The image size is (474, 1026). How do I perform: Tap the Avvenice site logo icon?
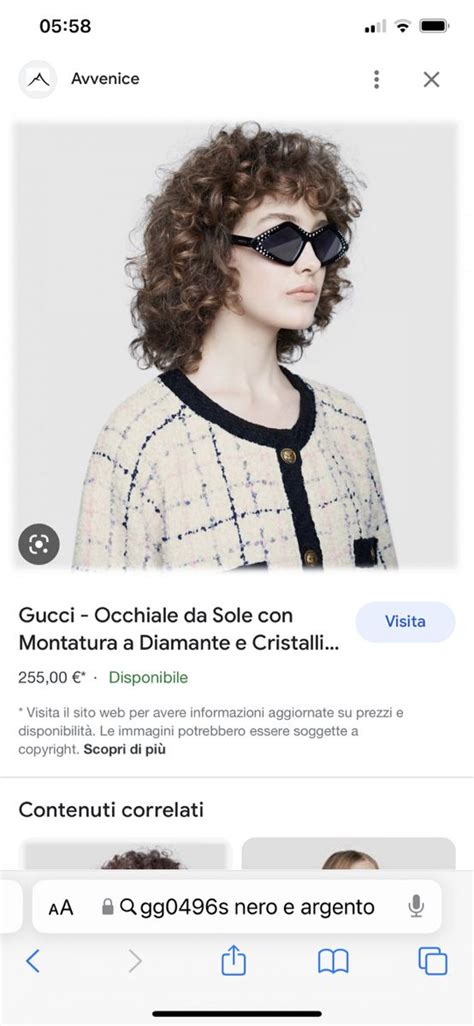37,79
